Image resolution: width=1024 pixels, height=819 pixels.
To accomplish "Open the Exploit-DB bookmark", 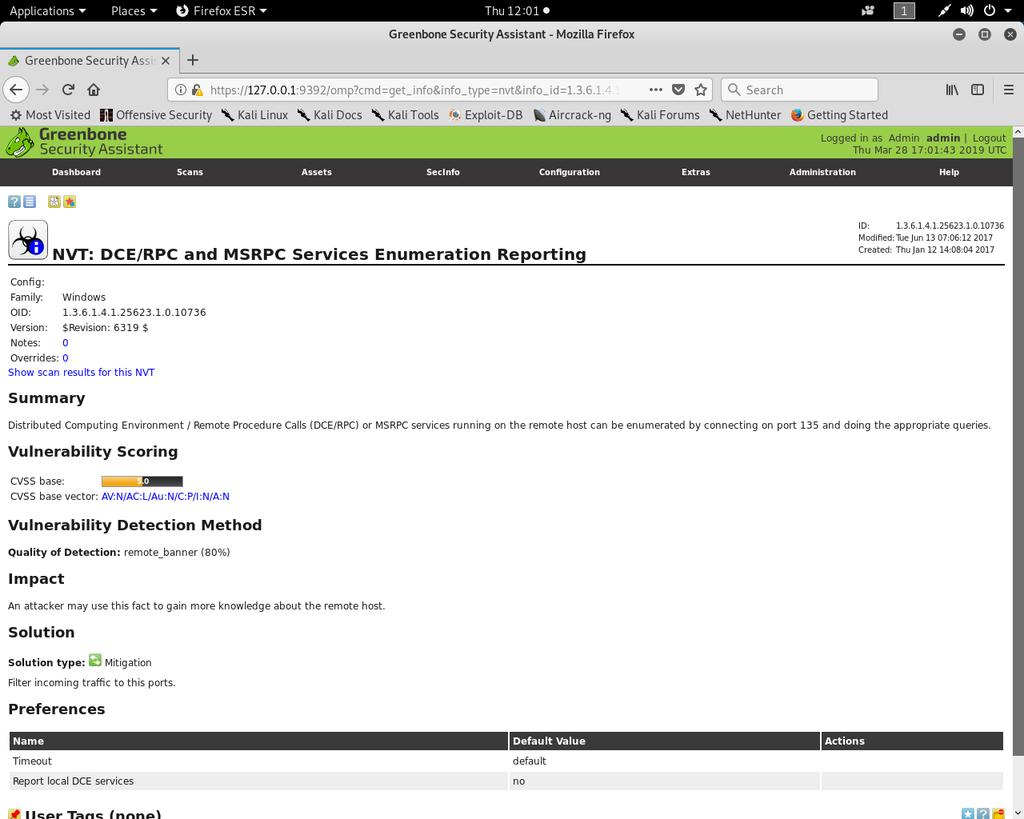I will click(485, 115).
